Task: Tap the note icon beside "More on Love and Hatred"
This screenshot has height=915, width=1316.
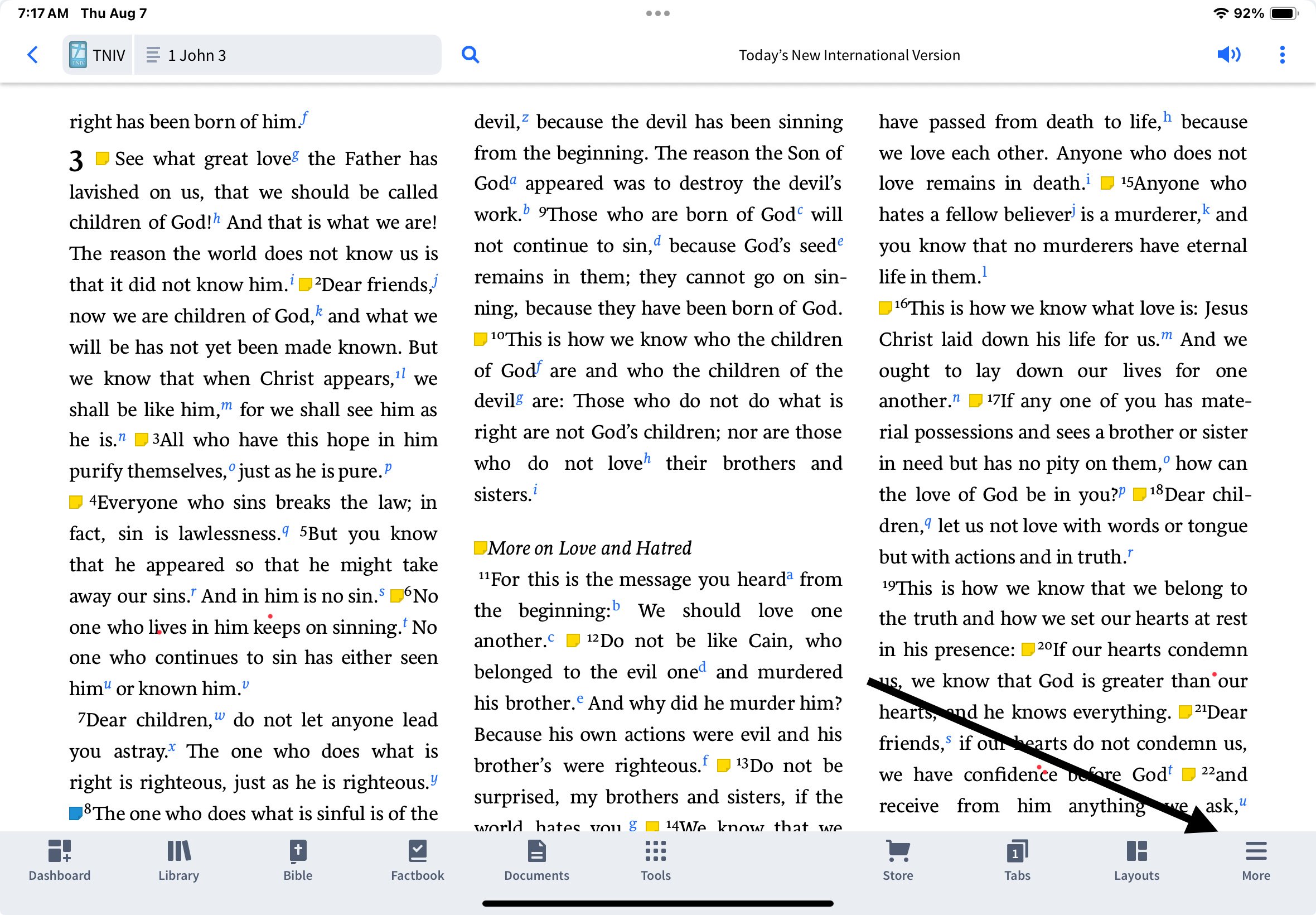Action: 481,547
